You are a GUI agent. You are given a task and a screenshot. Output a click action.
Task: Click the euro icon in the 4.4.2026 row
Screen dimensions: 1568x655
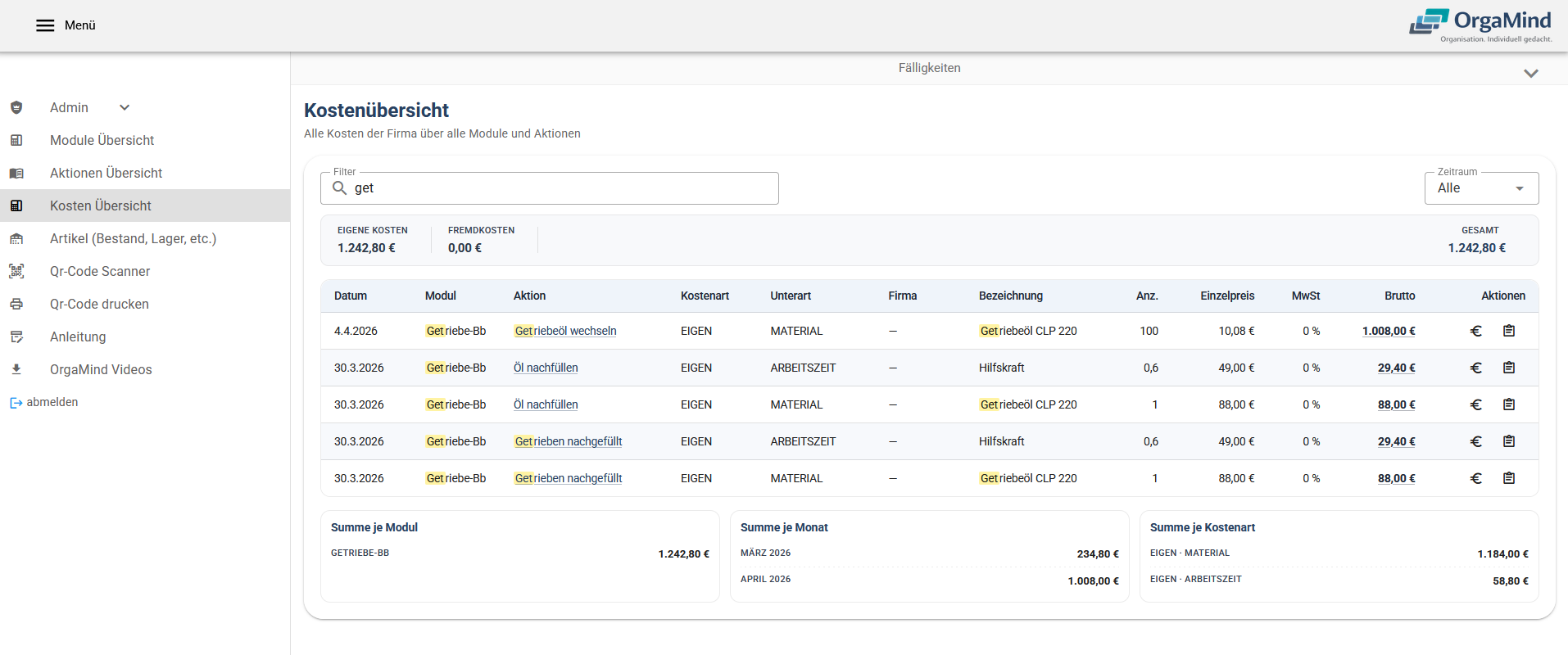[1475, 331]
